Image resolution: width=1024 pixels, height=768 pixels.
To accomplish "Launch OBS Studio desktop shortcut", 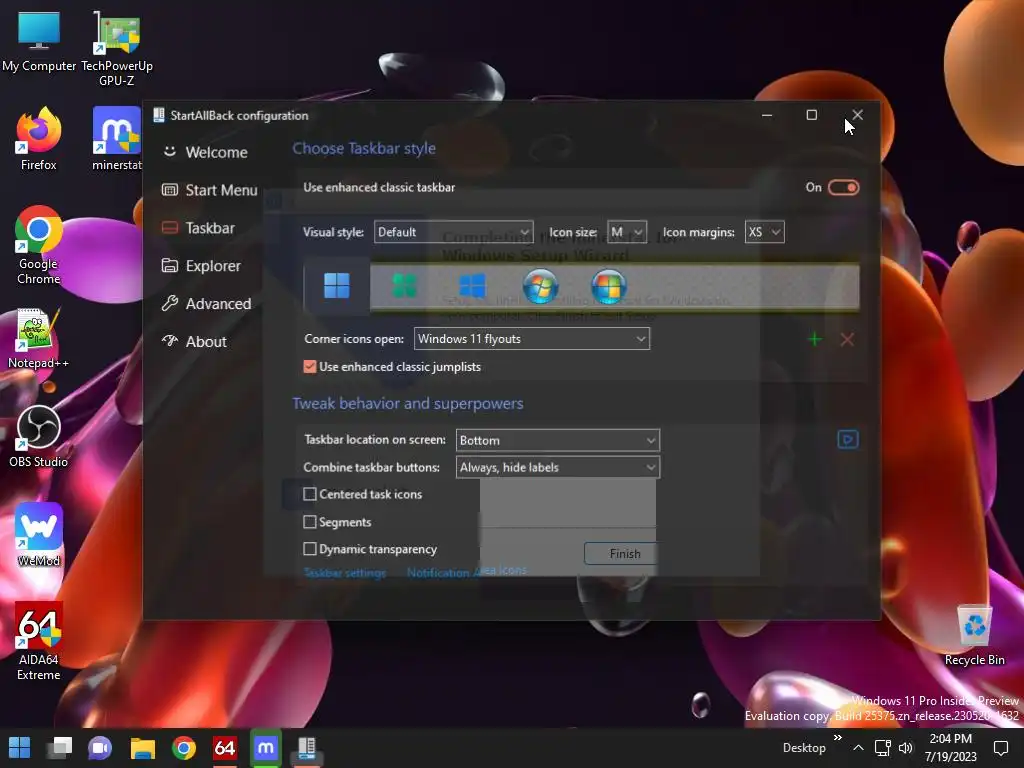I will click(x=39, y=437).
